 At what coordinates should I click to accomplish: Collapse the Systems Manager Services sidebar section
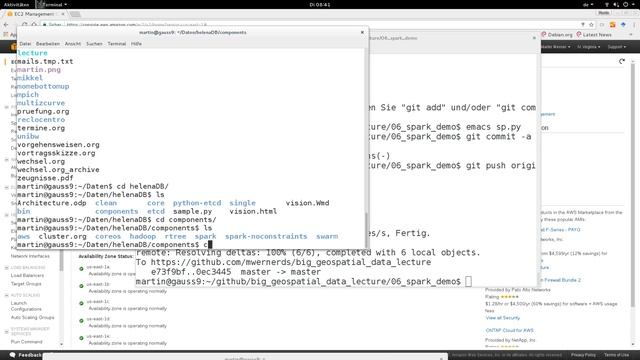click(7, 331)
